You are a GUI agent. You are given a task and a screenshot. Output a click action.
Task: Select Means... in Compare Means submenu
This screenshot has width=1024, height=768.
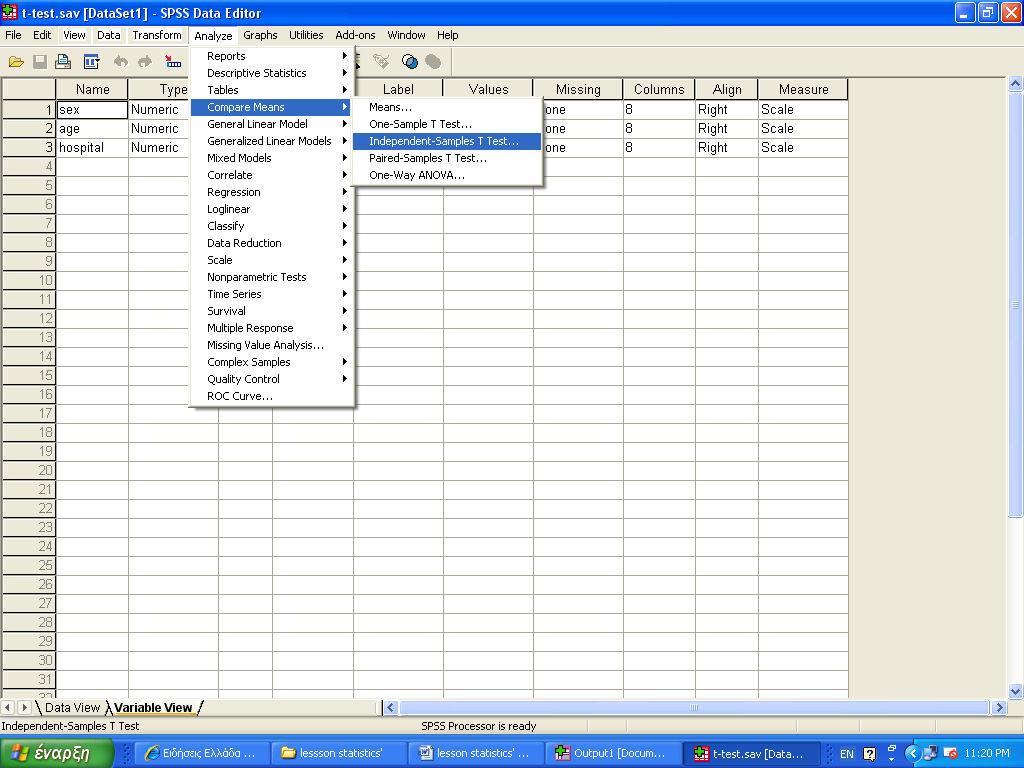[447, 107]
